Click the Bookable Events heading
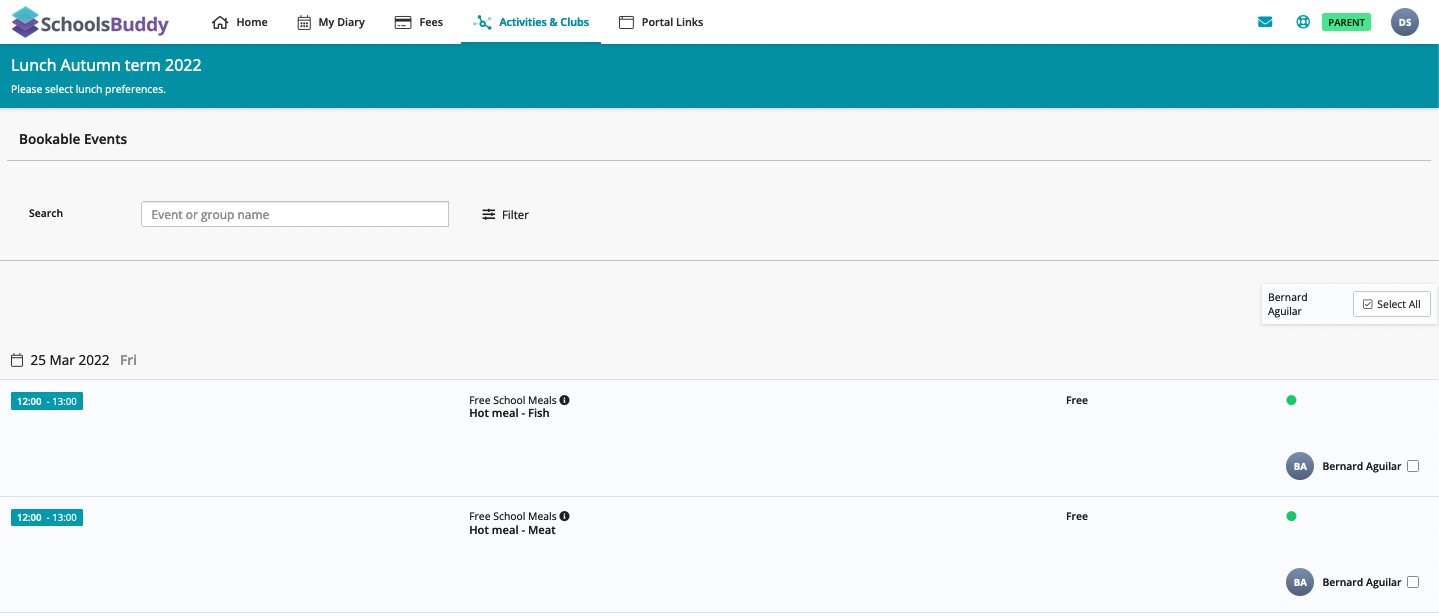This screenshot has width=1439, height=616. pos(73,139)
